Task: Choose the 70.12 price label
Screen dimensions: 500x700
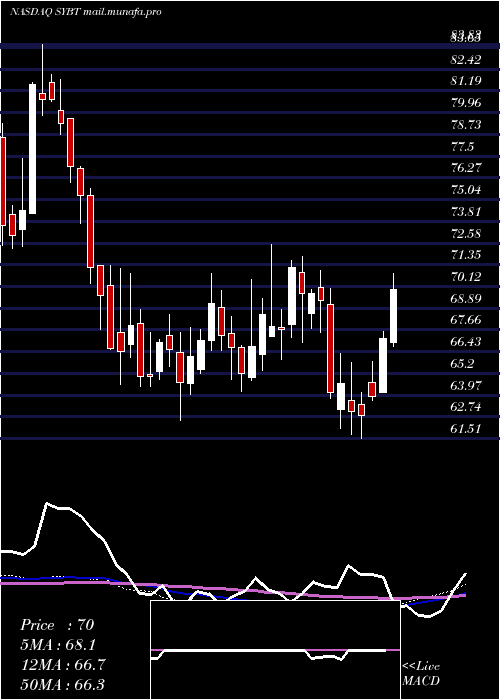Action: tap(467, 276)
